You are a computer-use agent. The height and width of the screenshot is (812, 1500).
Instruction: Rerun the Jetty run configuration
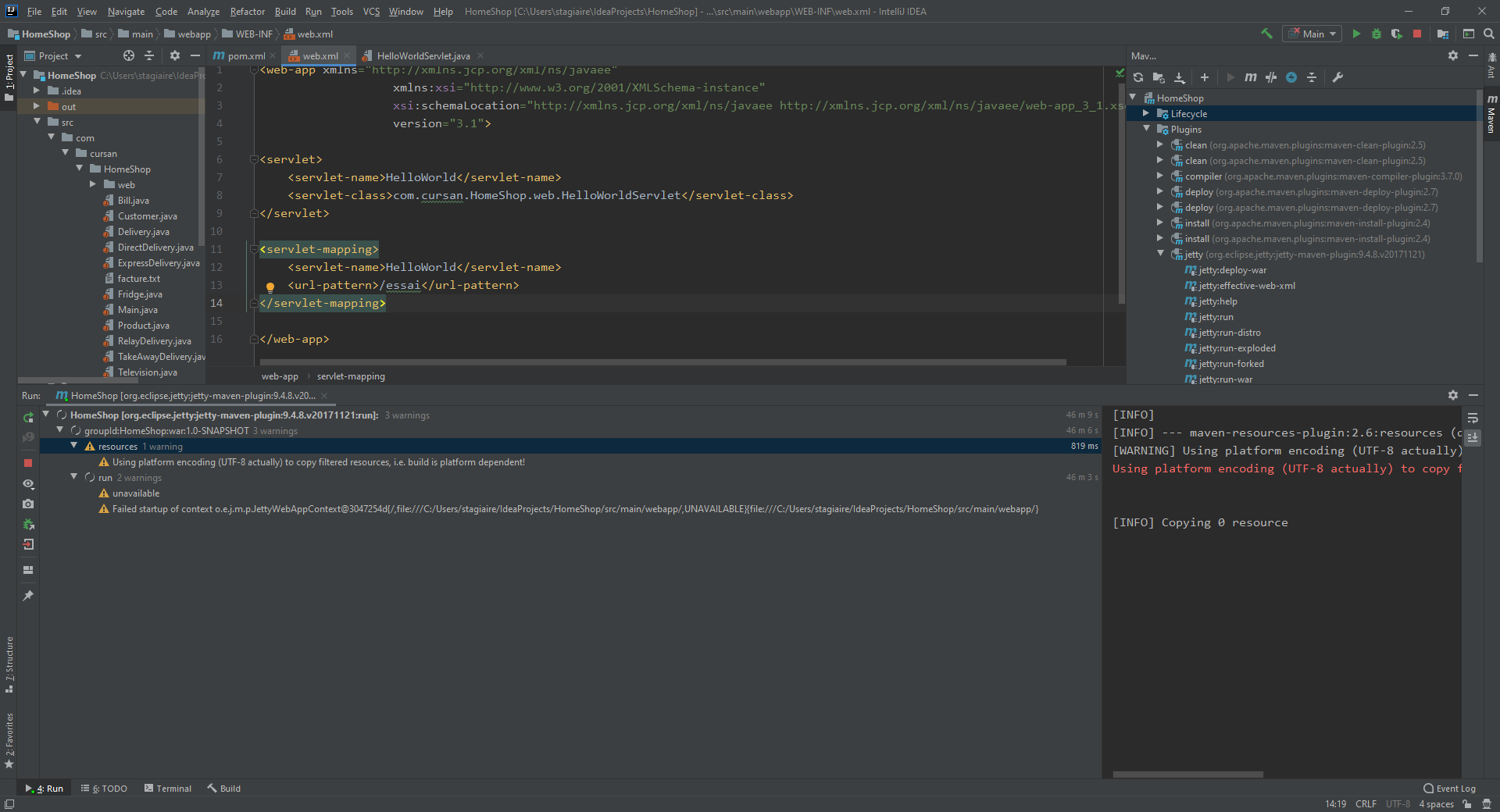tap(28, 418)
